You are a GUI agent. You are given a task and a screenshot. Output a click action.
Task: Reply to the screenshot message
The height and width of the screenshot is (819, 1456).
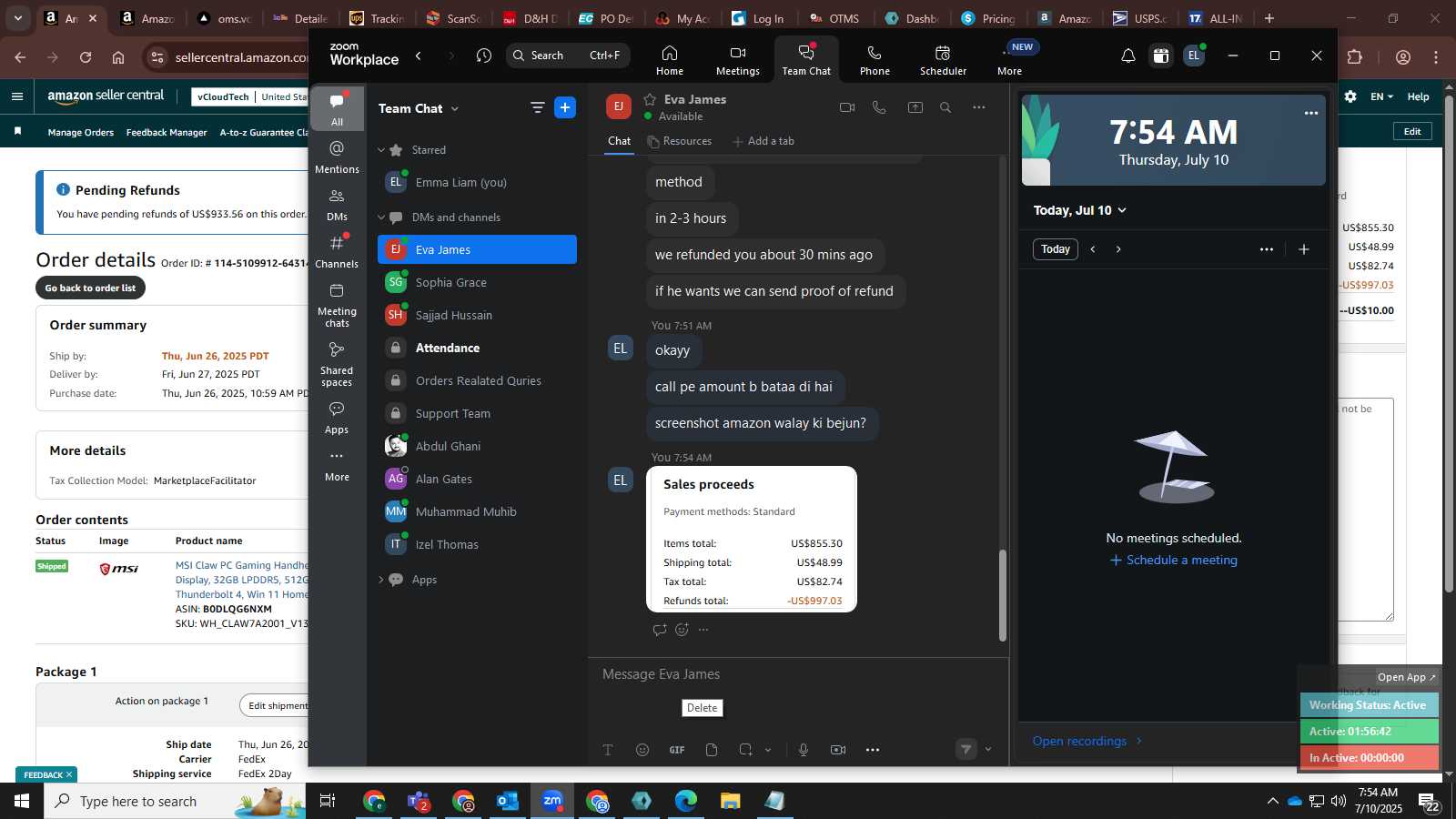[660, 630]
